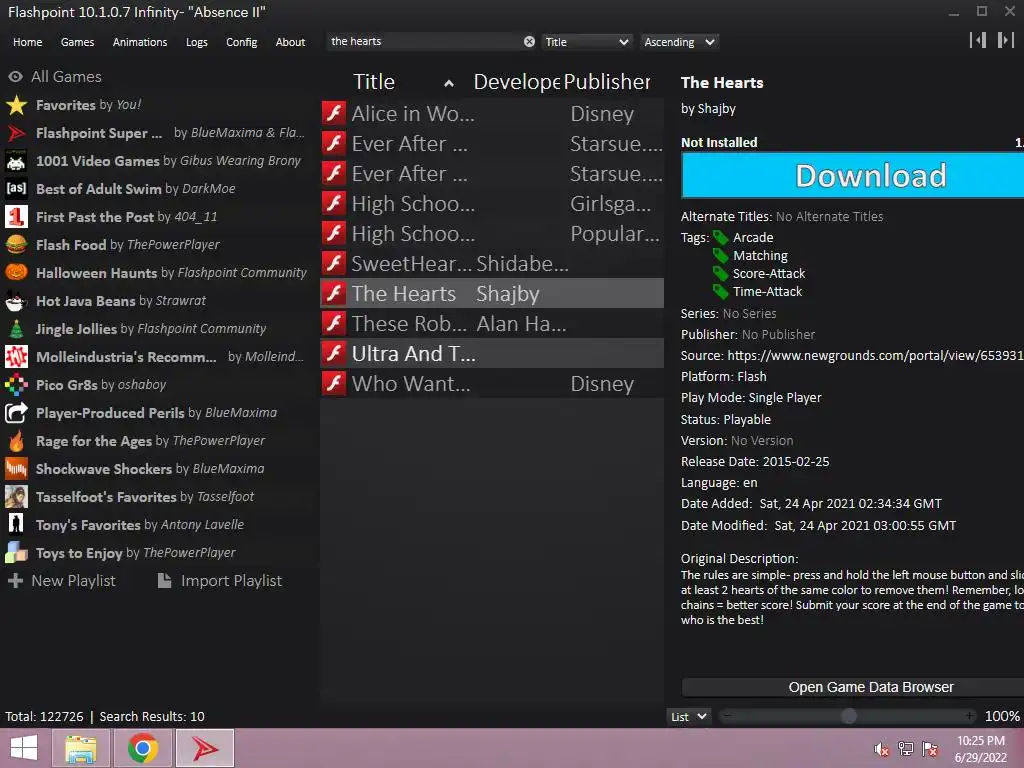Open the Config tab
The height and width of the screenshot is (768, 1024).
242,42
